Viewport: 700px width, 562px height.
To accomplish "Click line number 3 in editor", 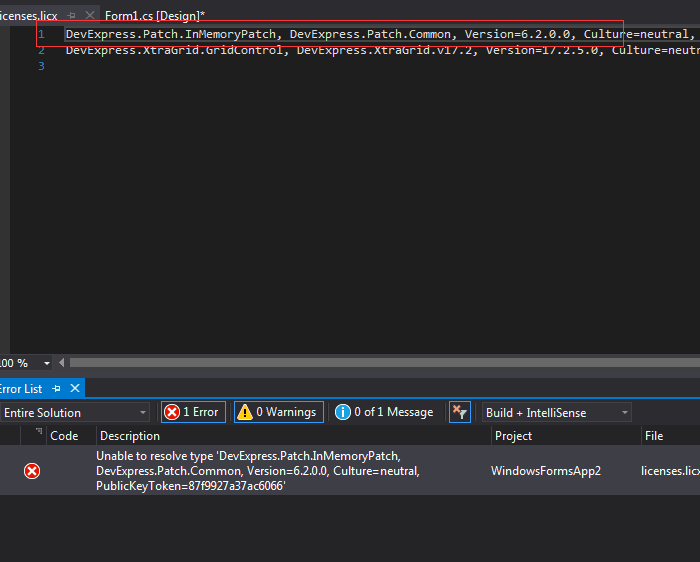I will 42,66.
